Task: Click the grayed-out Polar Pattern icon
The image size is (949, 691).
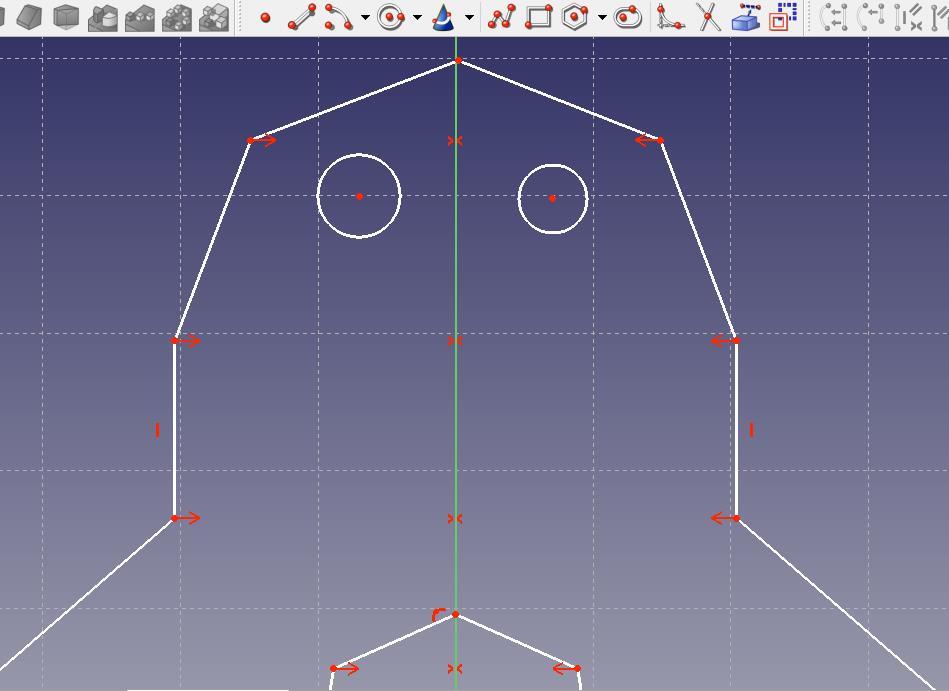Action: click(177, 17)
